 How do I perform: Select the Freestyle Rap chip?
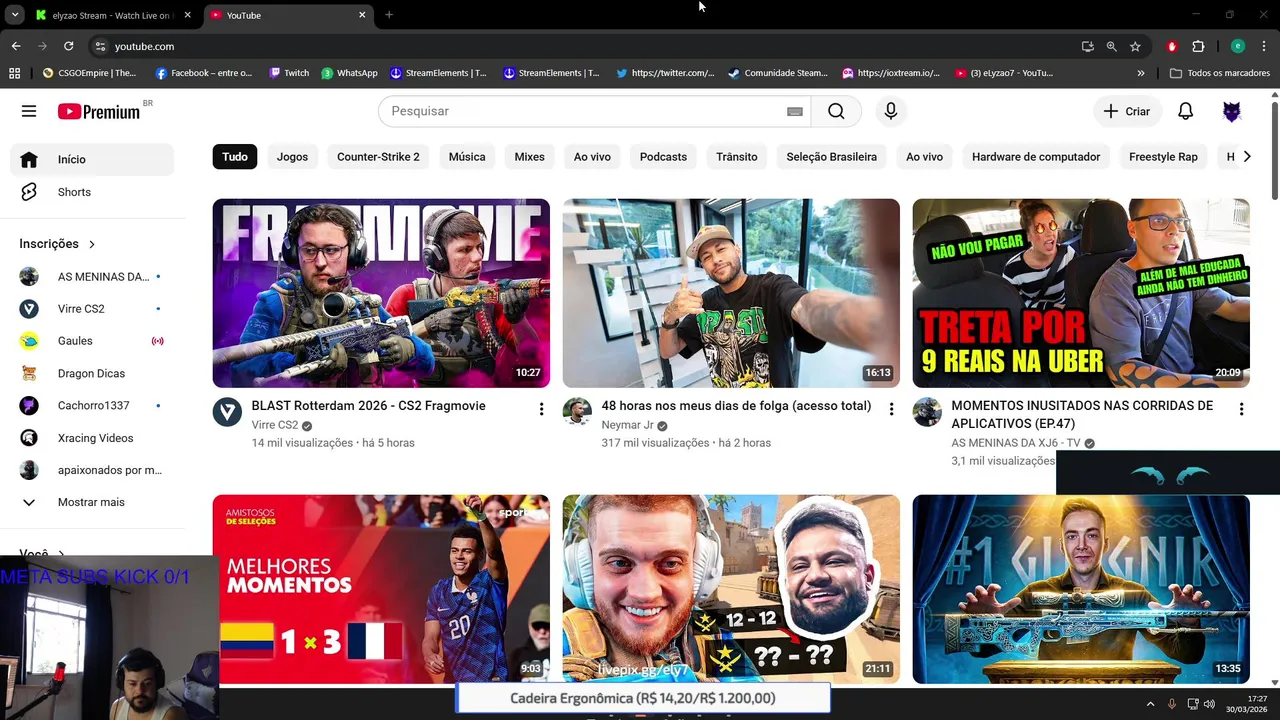(x=1163, y=157)
